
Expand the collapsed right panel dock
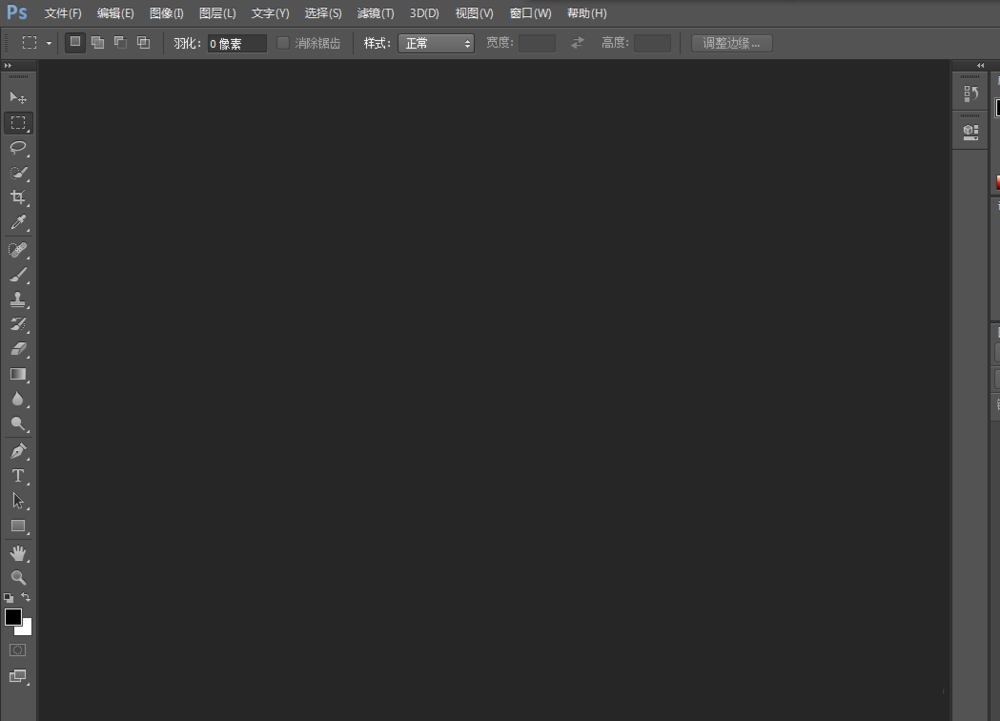980,66
